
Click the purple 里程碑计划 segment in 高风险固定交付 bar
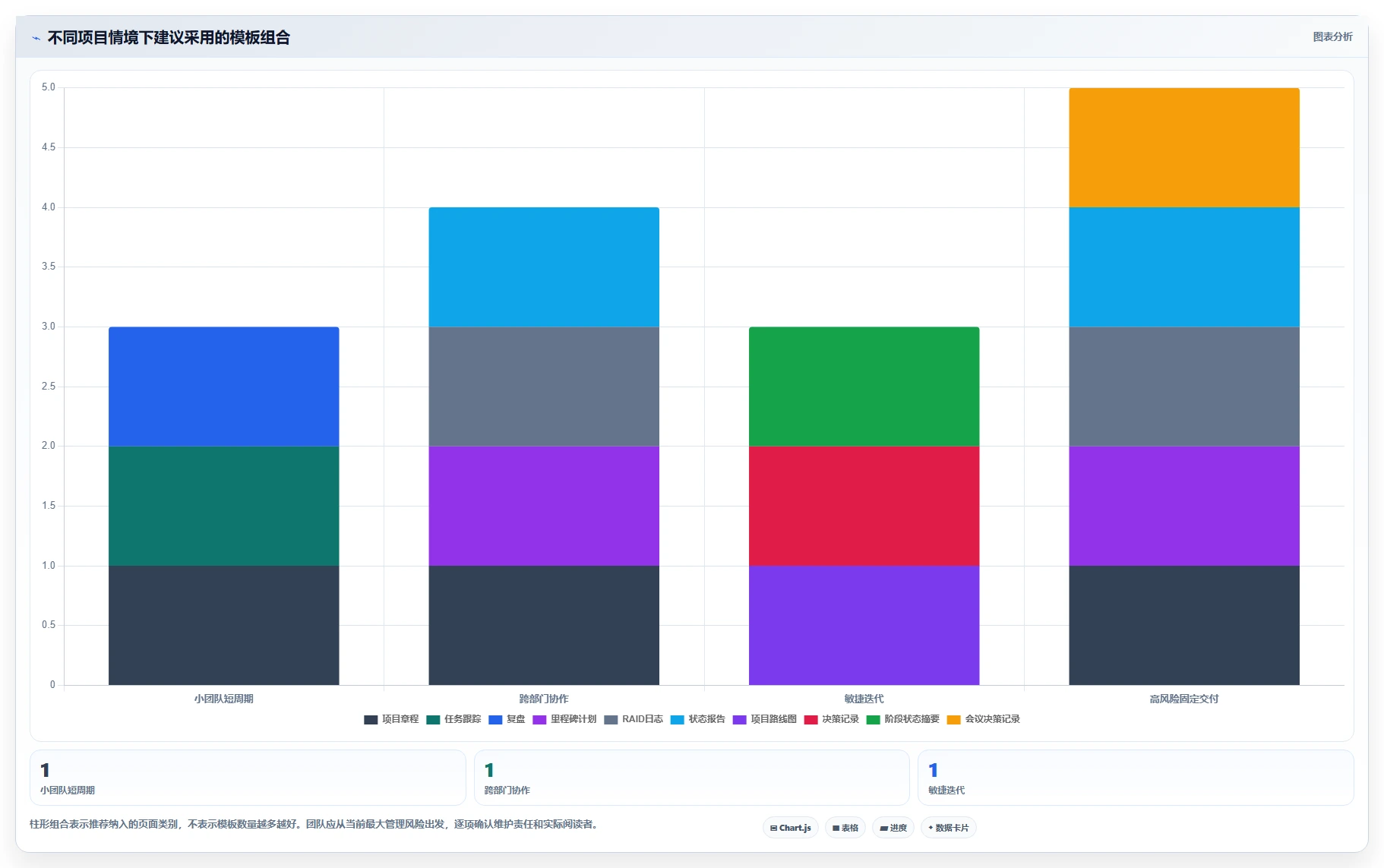pos(1184,506)
